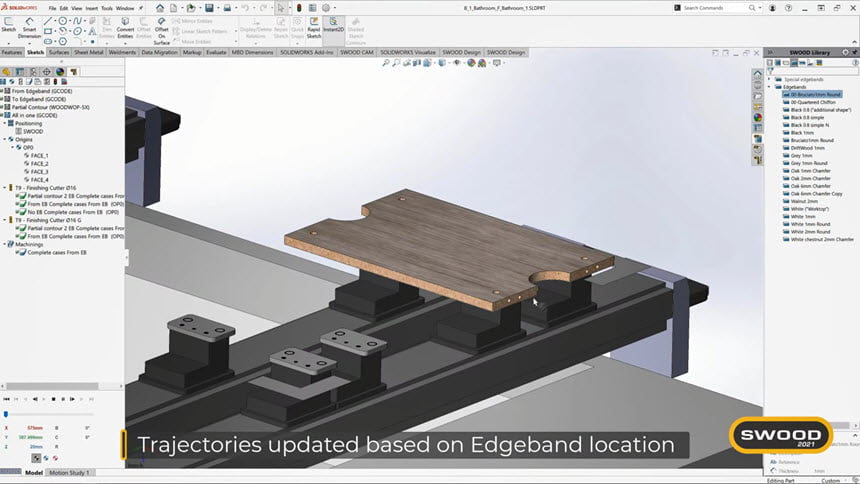Open the Tools menu
This screenshot has height=484, width=860.
pos(107,8)
